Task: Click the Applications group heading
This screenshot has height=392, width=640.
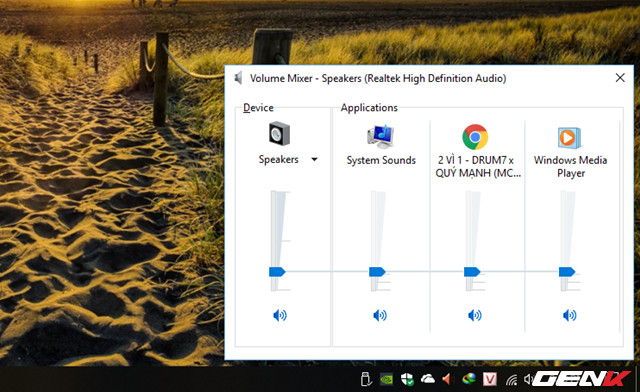Action: pos(369,108)
